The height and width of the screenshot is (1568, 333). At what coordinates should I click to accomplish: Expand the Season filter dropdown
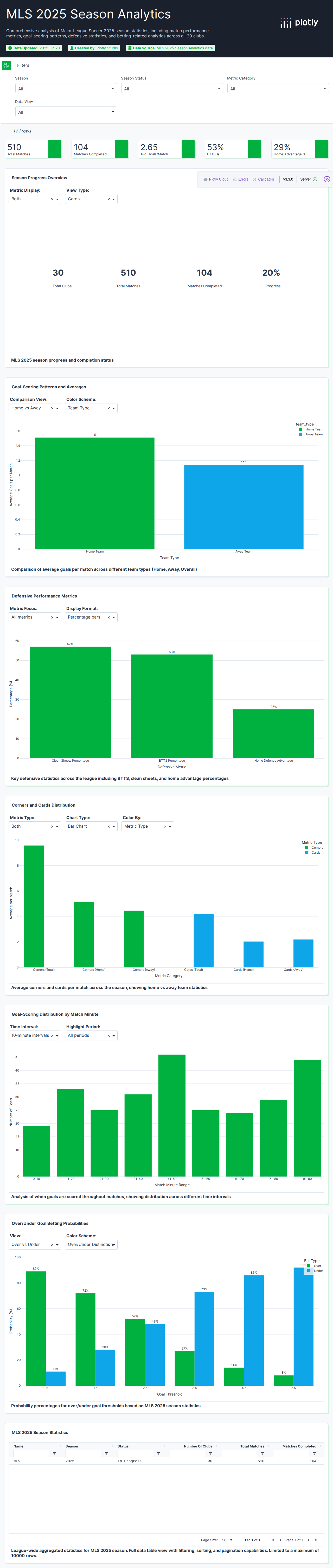pyautogui.click(x=65, y=89)
